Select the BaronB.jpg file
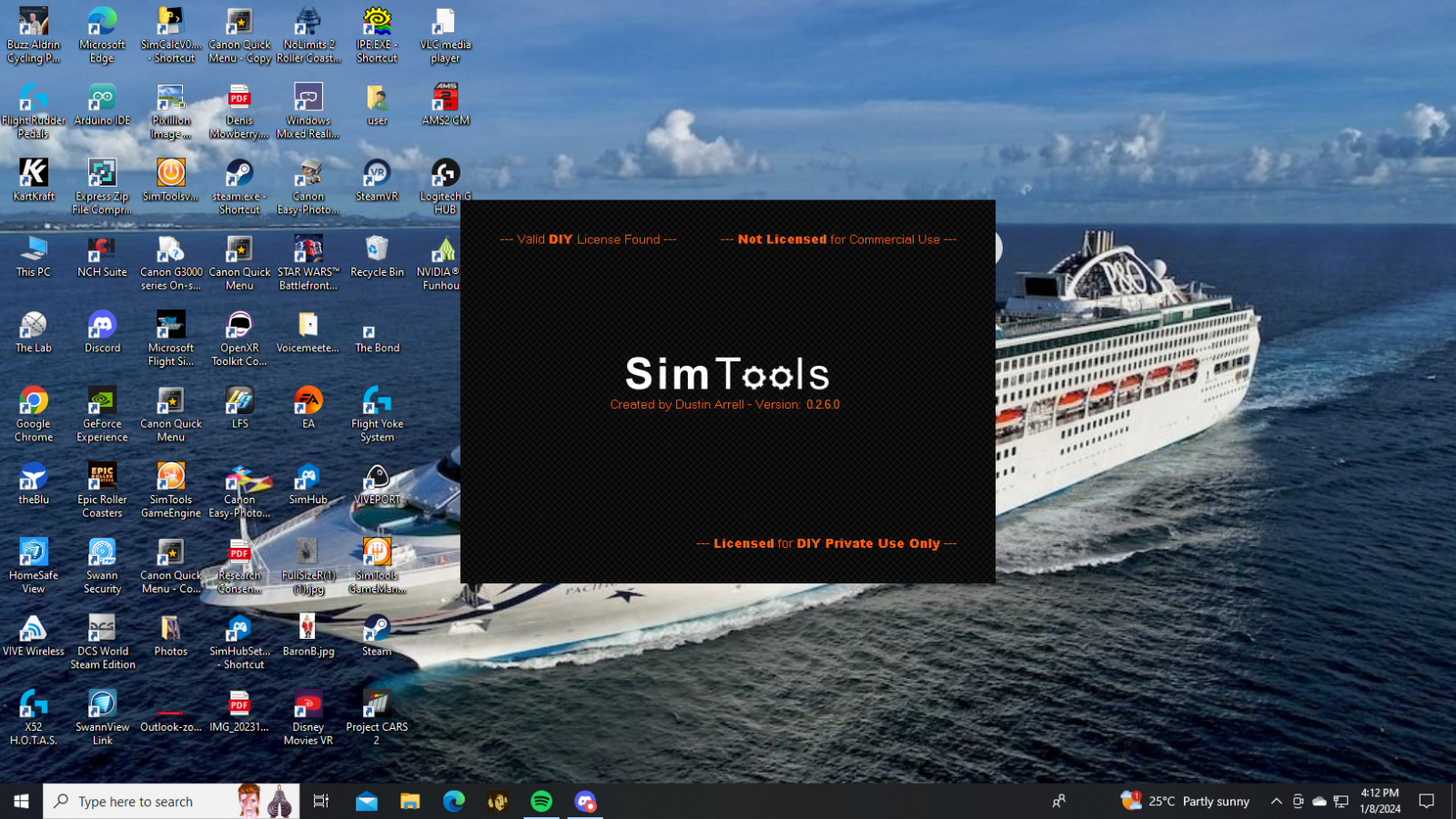 coord(308,635)
